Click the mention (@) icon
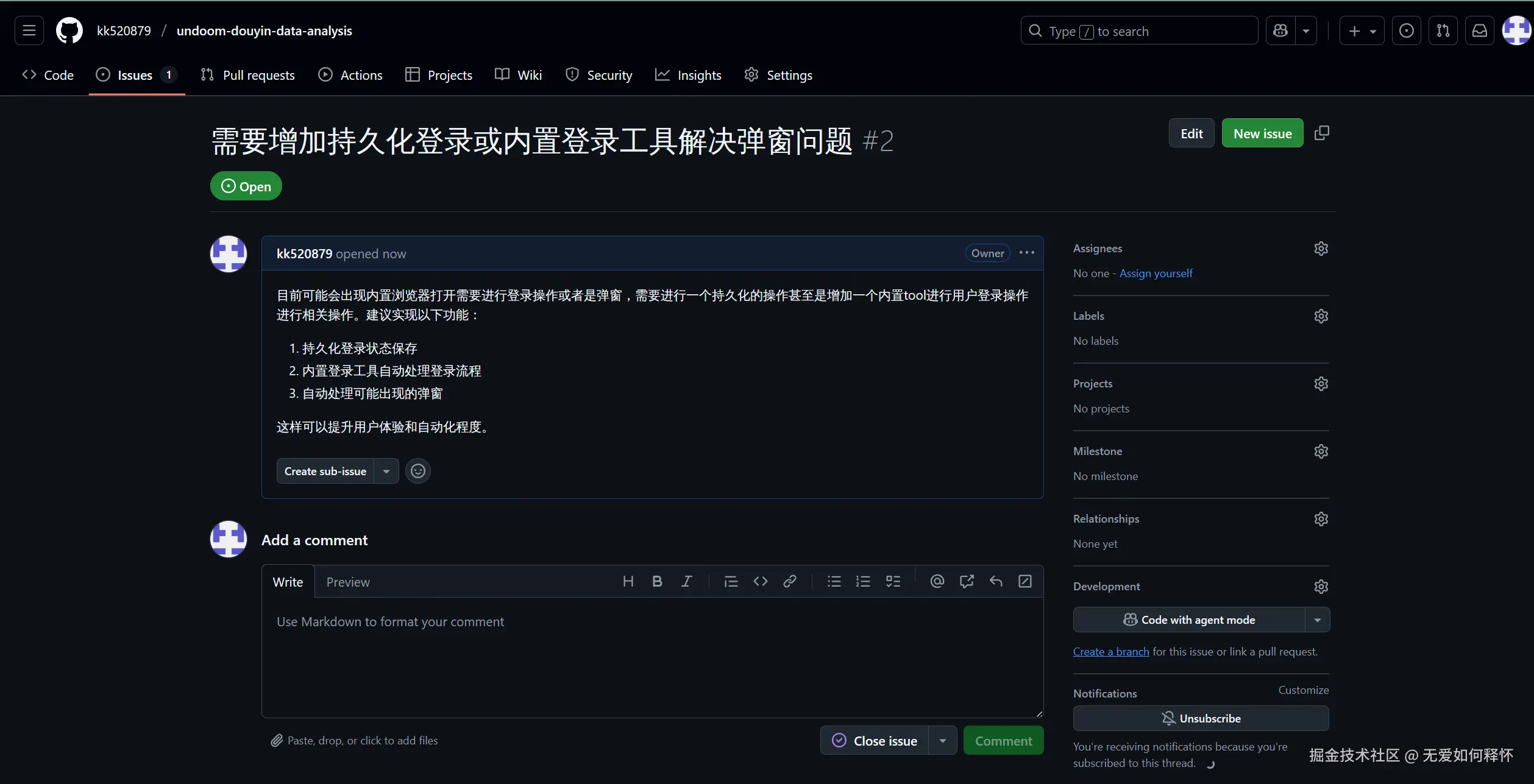This screenshot has height=784, width=1534. click(x=937, y=582)
